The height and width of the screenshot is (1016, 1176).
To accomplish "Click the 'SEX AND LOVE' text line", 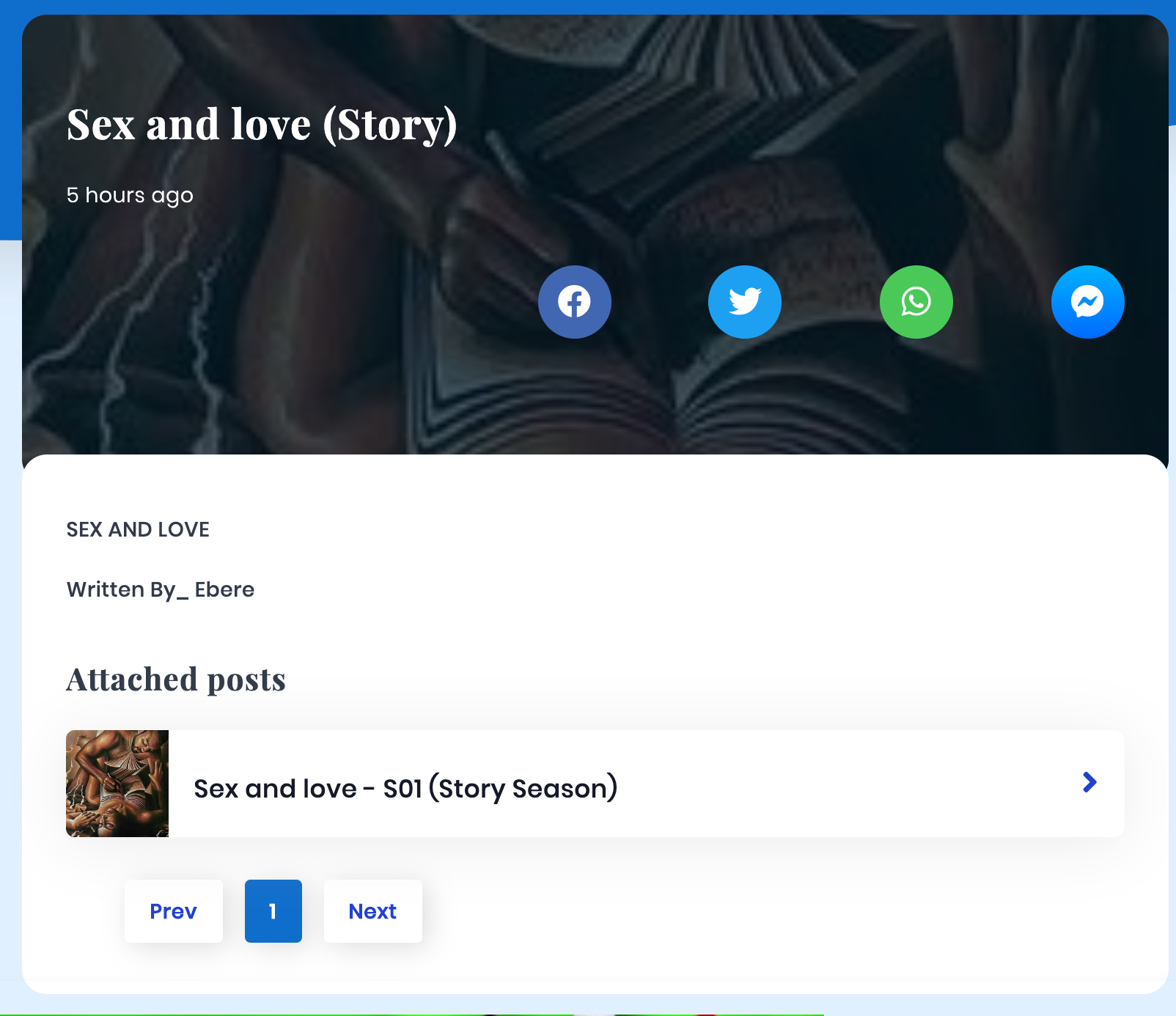I will click(x=138, y=529).
